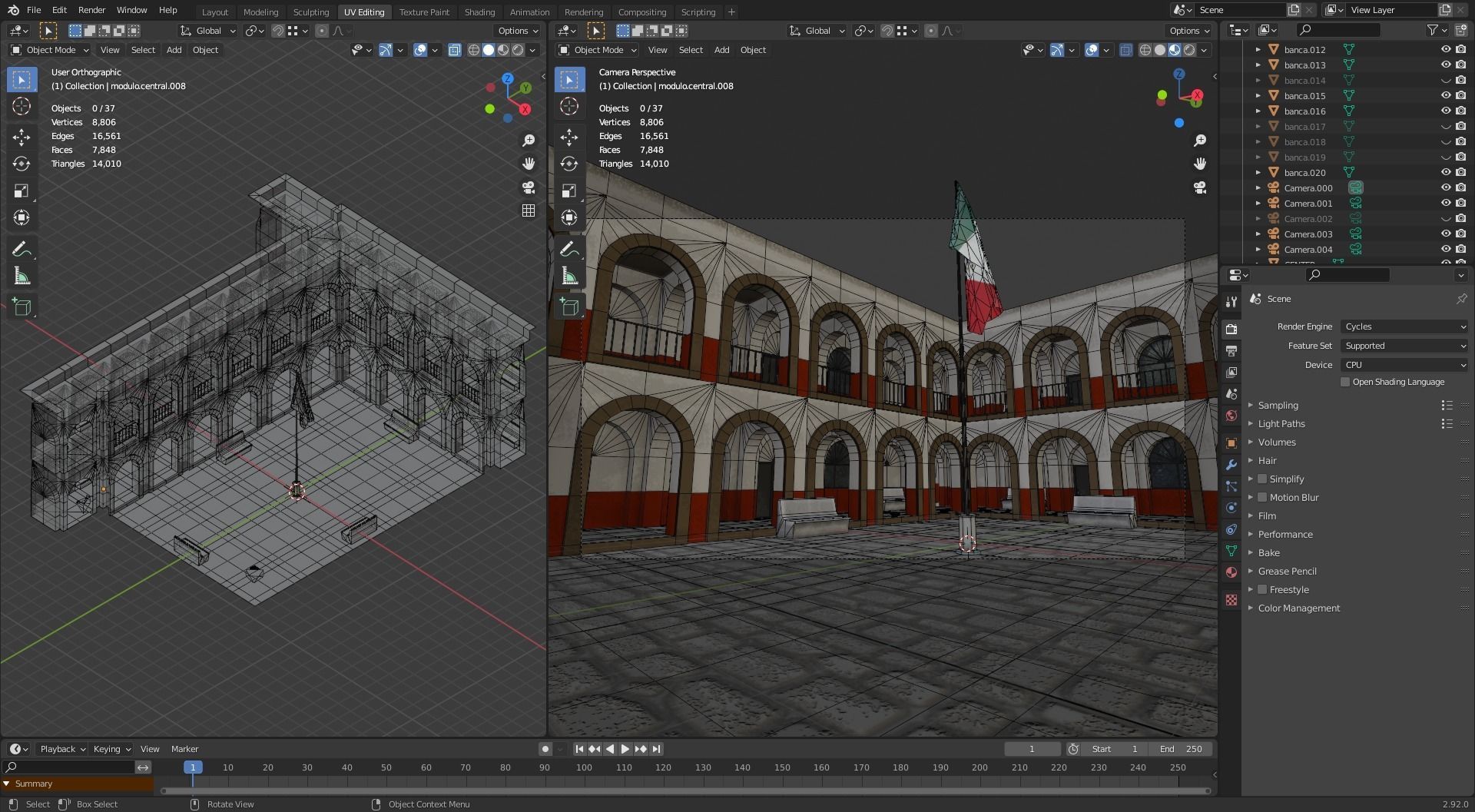Open outliner filter funnel icon
The height and width of the screenshot is (812, 1475).
pos(1433,30)
